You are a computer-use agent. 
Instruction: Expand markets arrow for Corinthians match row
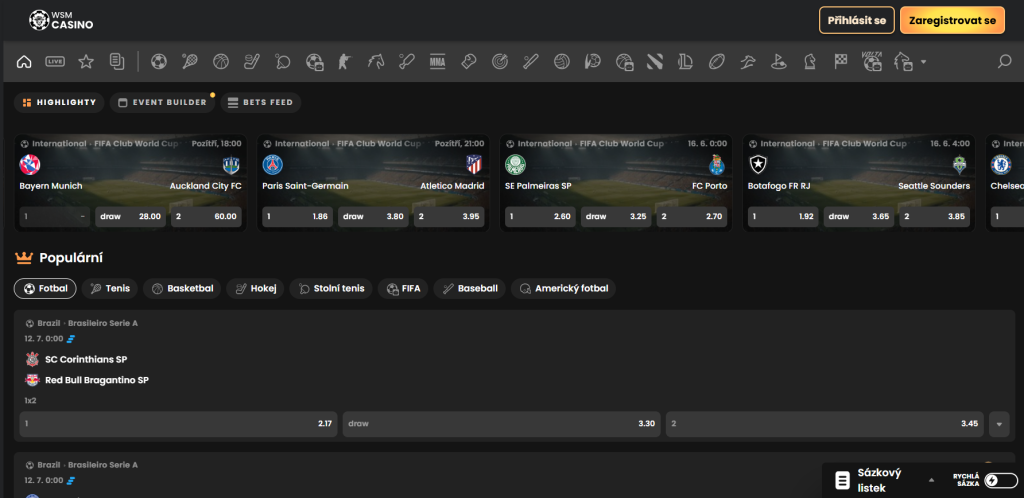pyautogui.click(x=999, y=424)
